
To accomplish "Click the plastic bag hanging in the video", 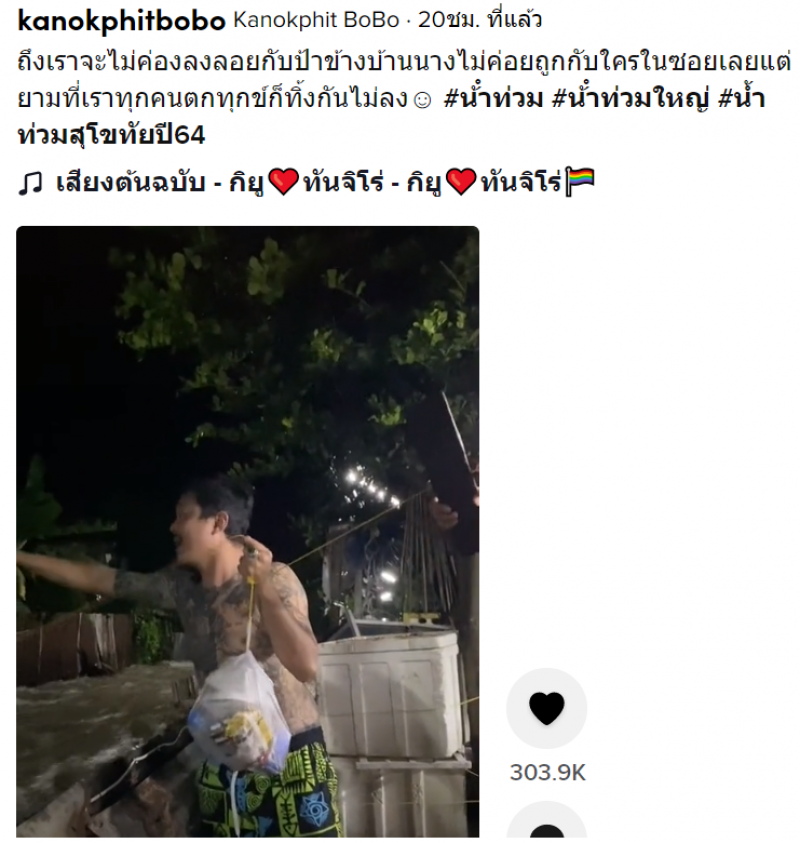I will tap(237, 713).
